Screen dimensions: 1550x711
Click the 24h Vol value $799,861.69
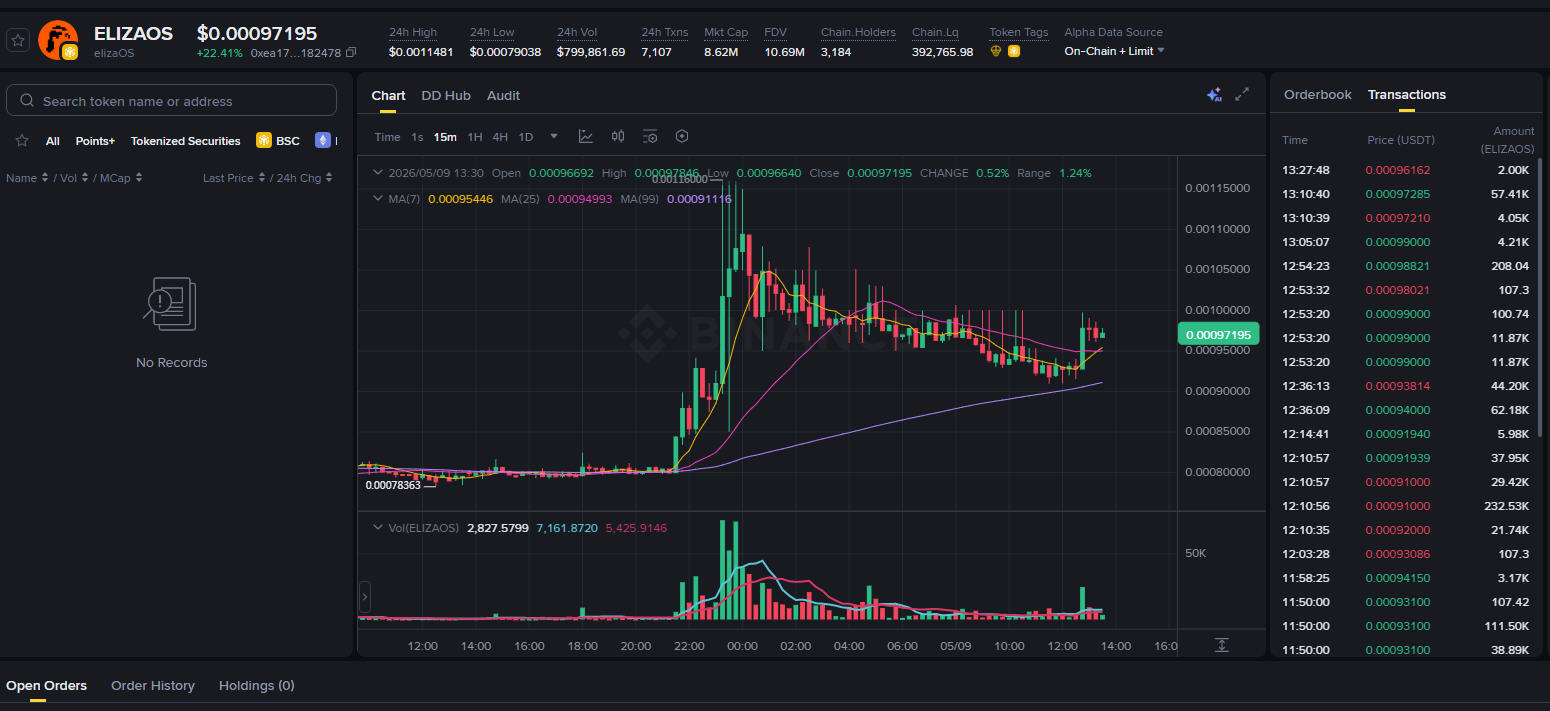pos(591,51)
